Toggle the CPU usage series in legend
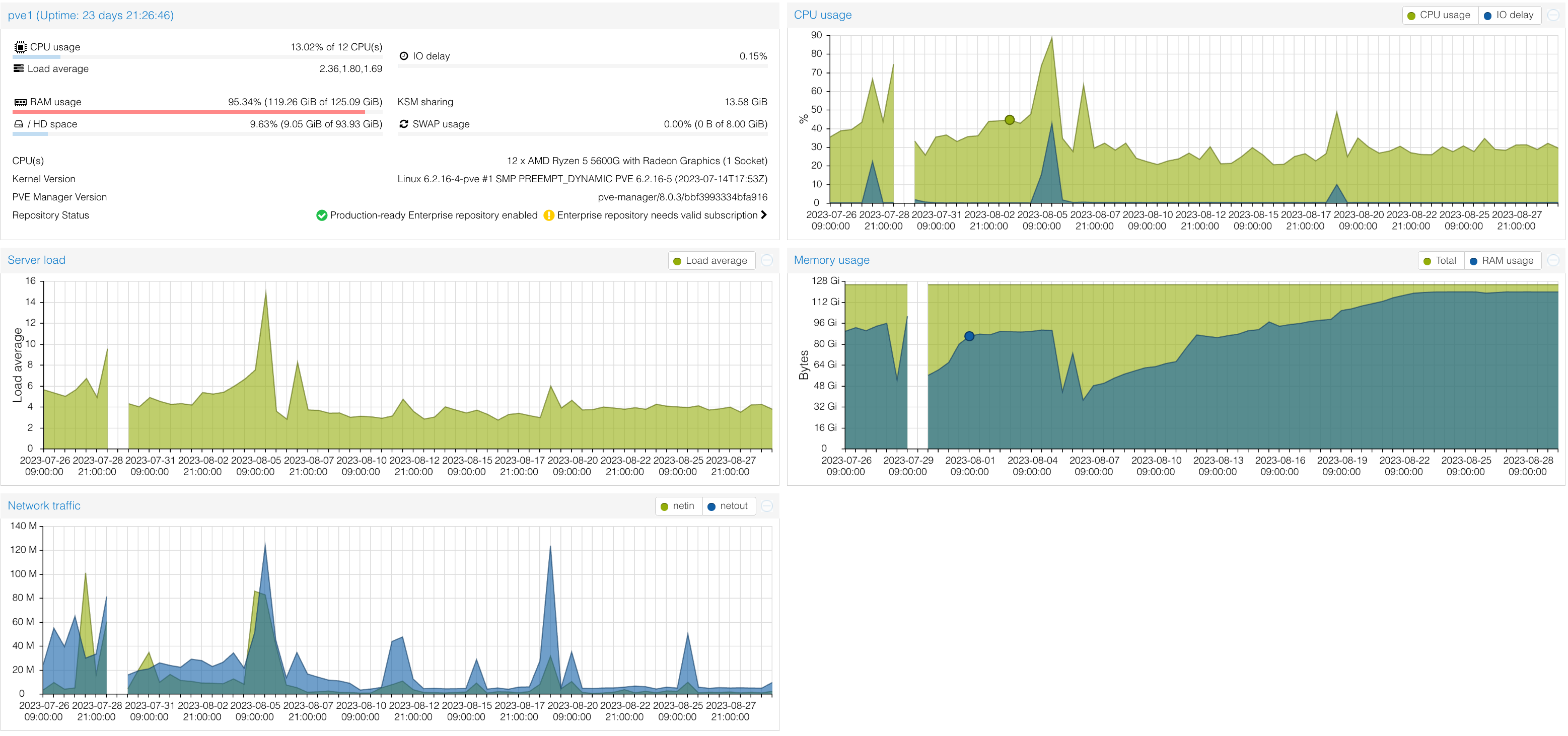This screenshot has width=1568, height=736. tap(1440, 15)
